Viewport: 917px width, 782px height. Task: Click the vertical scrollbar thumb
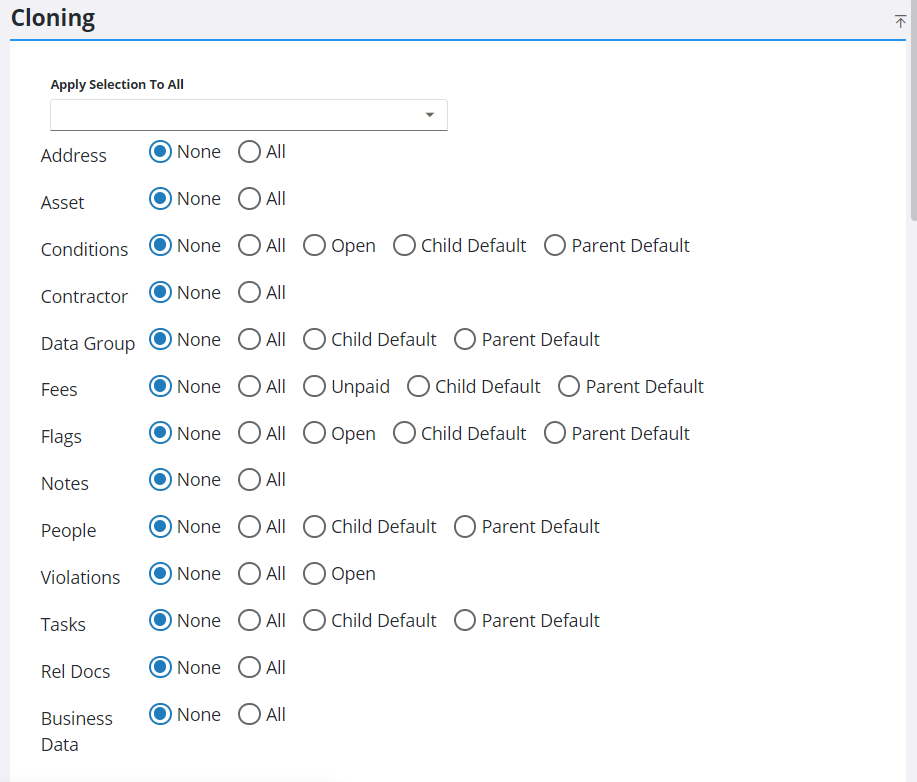click(910, 110)
